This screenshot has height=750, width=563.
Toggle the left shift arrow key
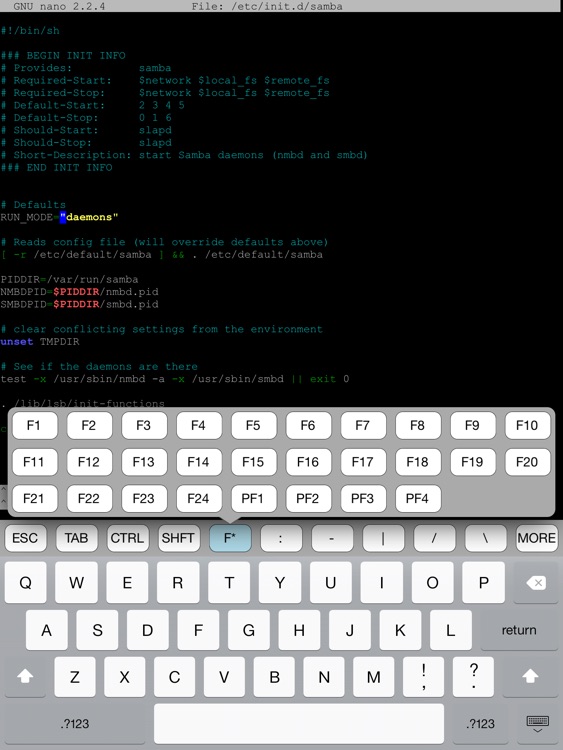[25, 676]
